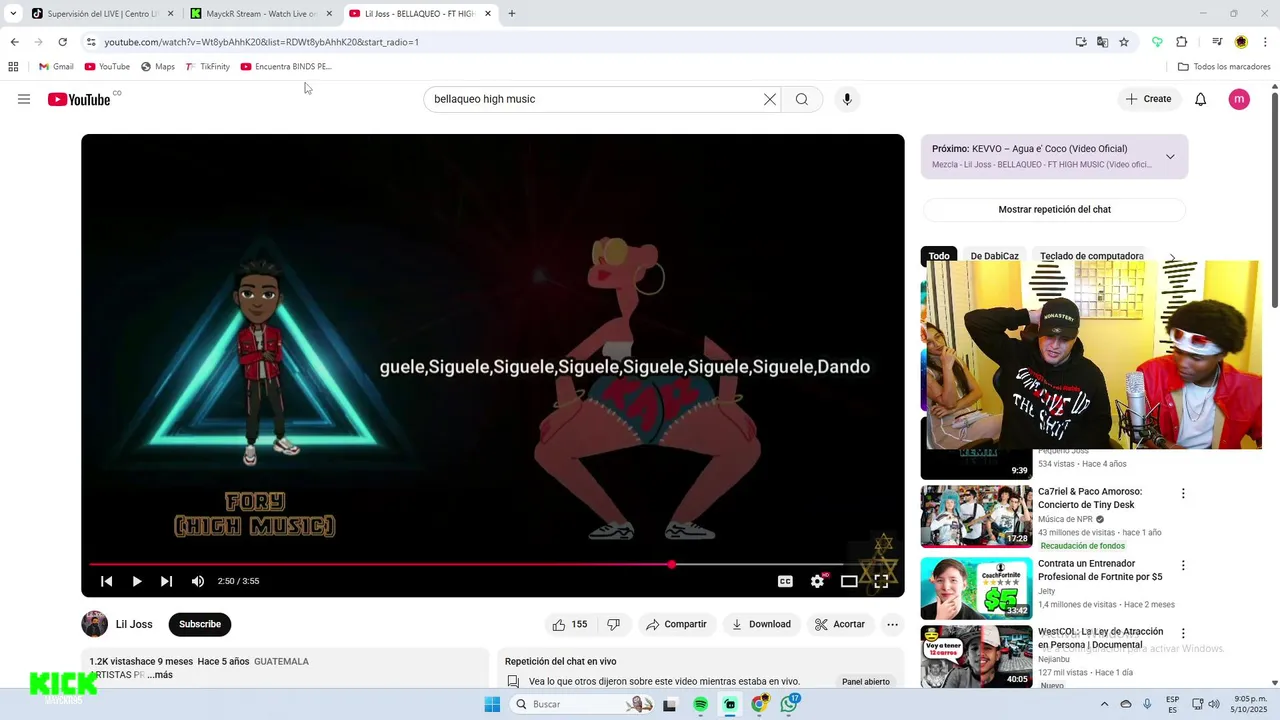Go back in browser history
Screen dimensions: 1280x720
click(x=14, y=42)
